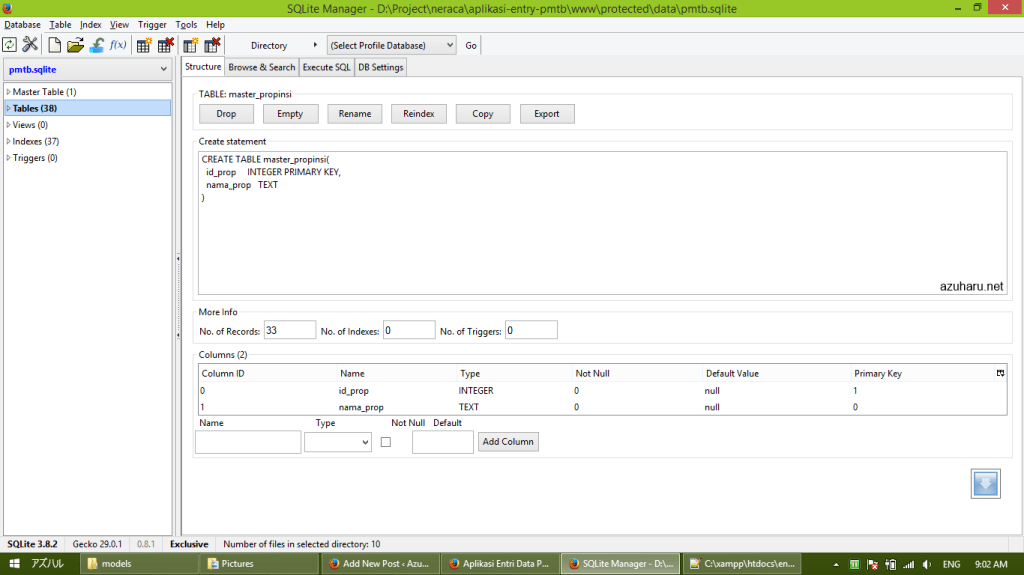The image size is (1024, 575).
Task: Open the pmtb.sqlite database dropdown
Action: point(88,69)
